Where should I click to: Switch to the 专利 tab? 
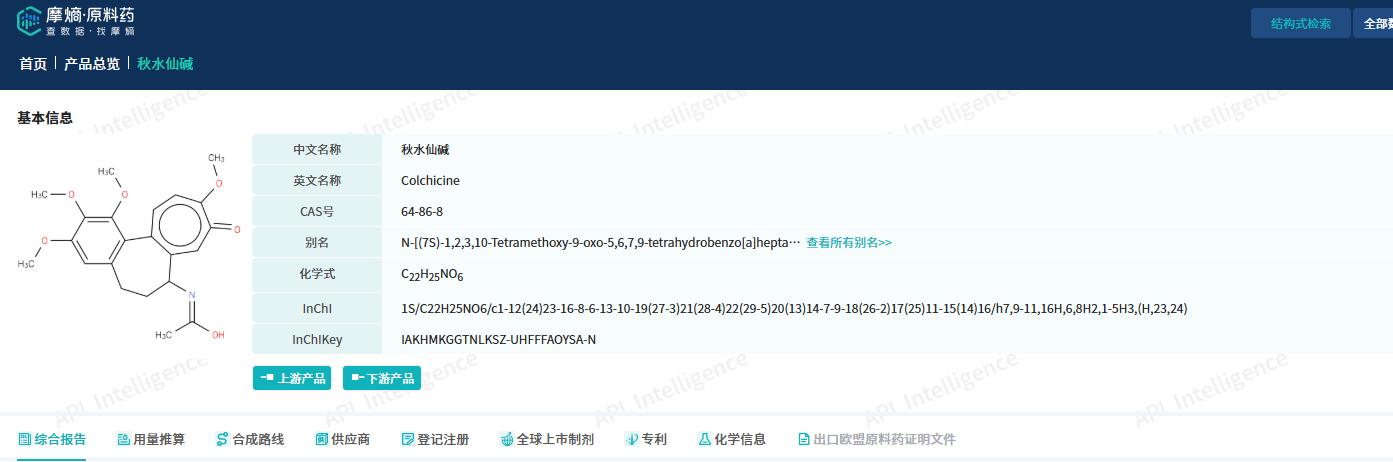click(645, 440)
